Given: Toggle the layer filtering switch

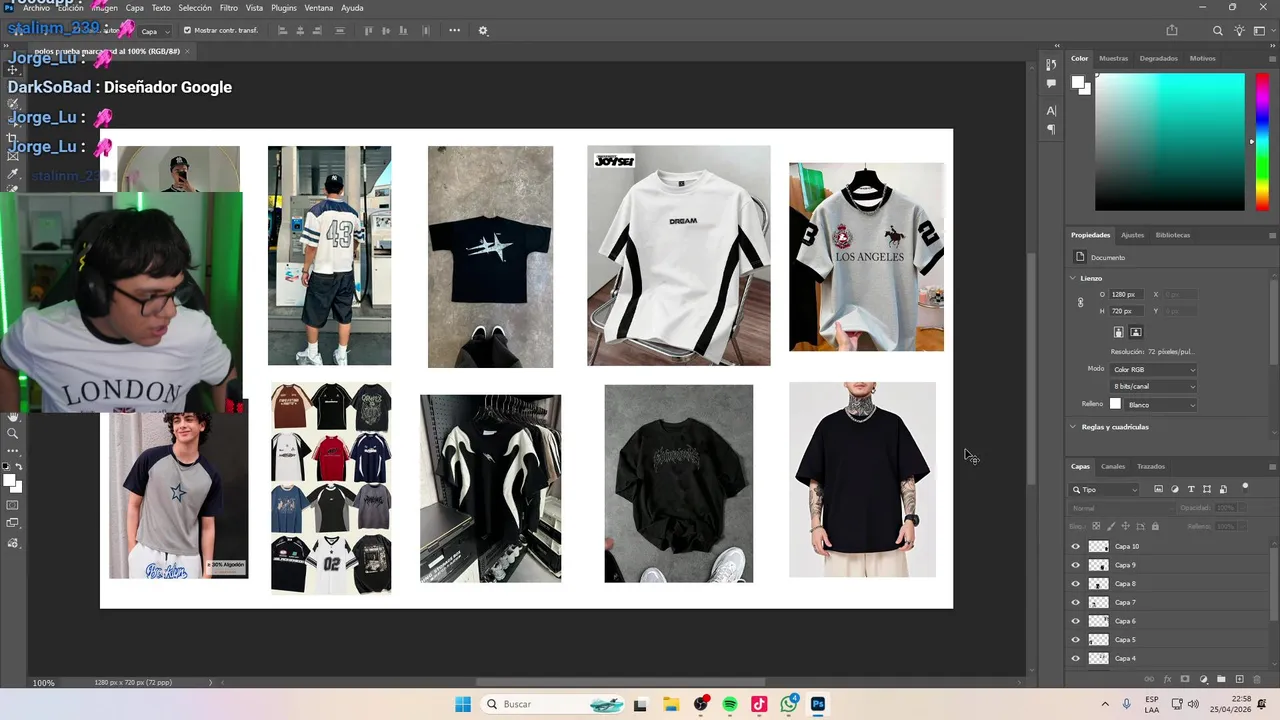Looking at the screenshot, I should pyautogui.click(x=1245, y=487).
